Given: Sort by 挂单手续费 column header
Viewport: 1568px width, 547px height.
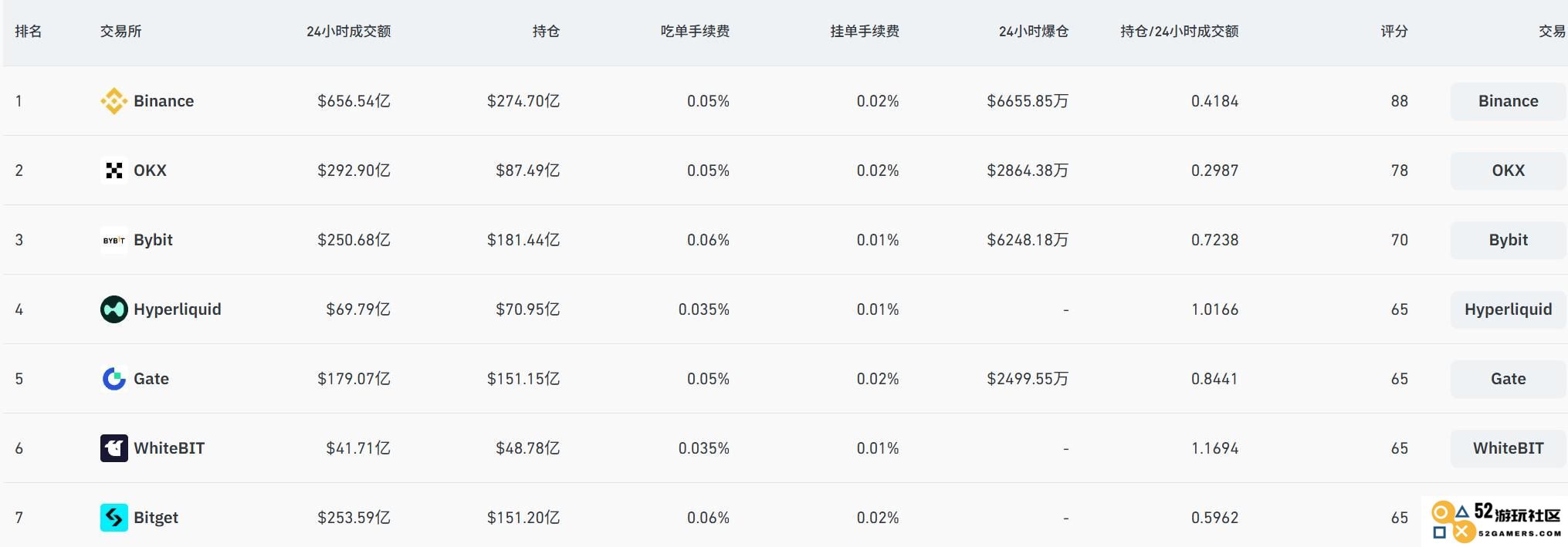Looking at the screenshot, I should tap(865, 32).
